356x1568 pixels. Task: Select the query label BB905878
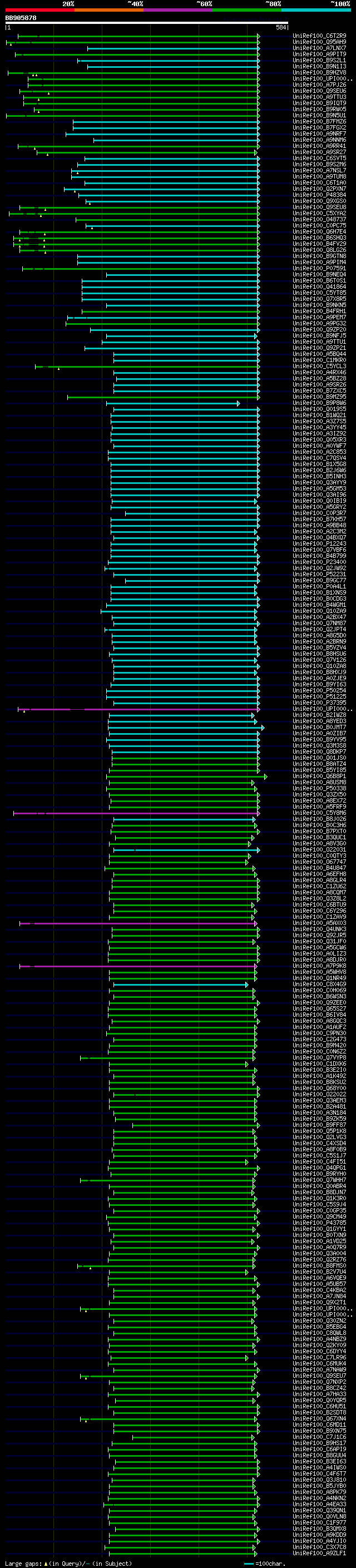21,18
